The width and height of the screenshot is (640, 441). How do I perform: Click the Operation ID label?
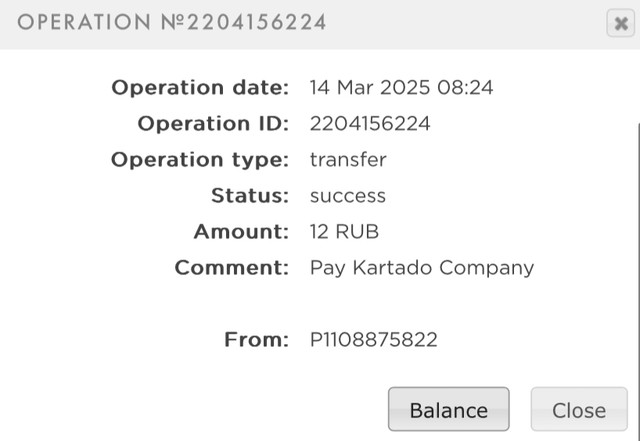point(213,124)
